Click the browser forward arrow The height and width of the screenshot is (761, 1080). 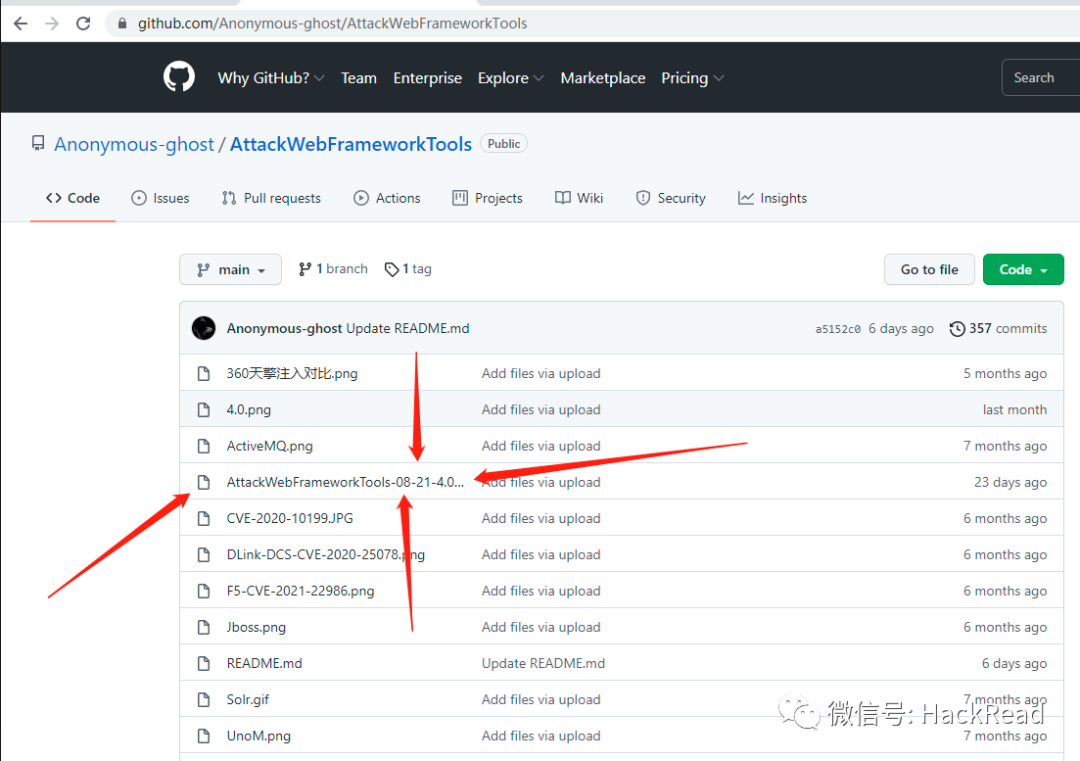(x=52, y=23)
